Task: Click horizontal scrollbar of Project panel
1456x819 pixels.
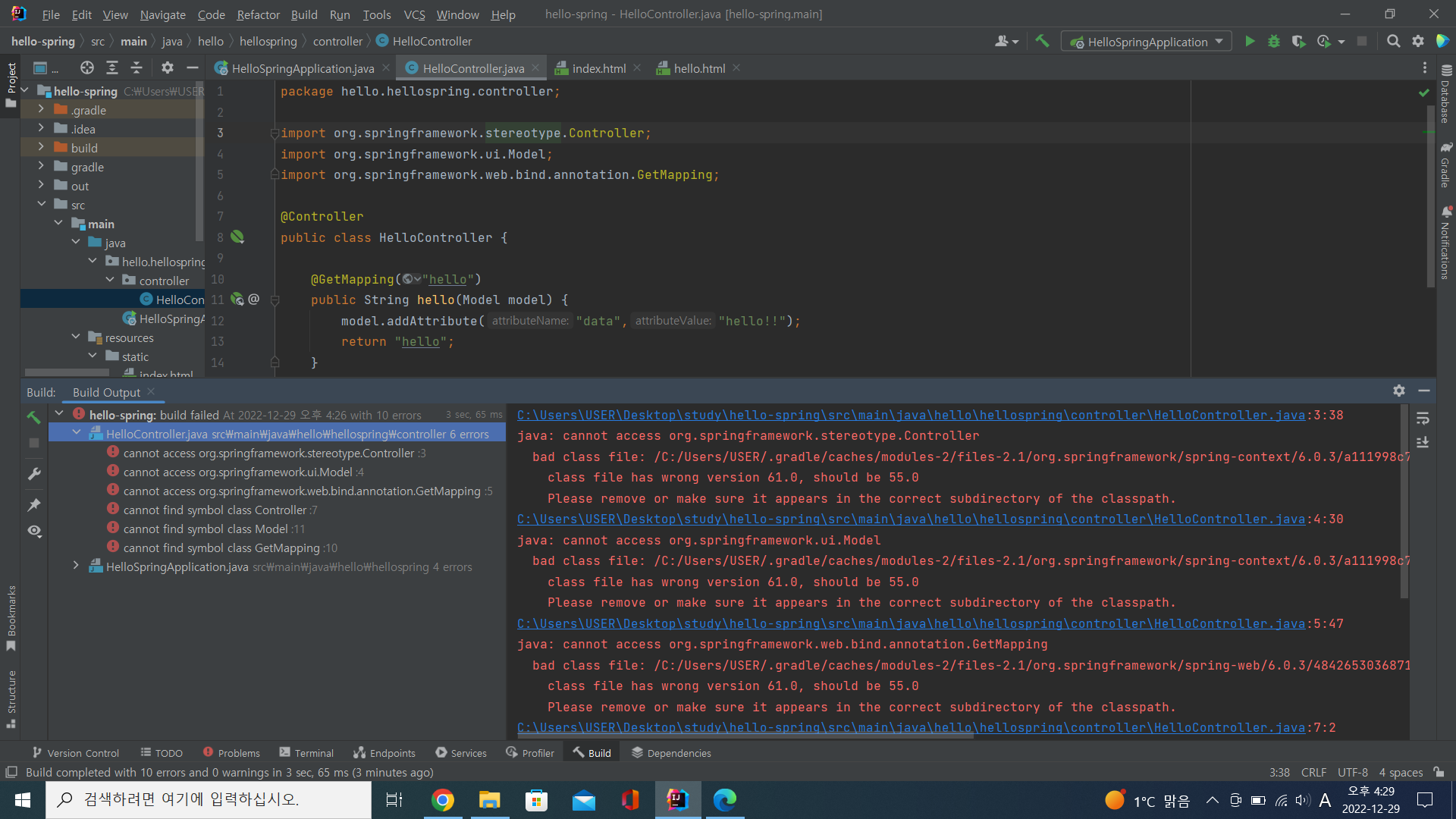Action: (x=67, y=373)
